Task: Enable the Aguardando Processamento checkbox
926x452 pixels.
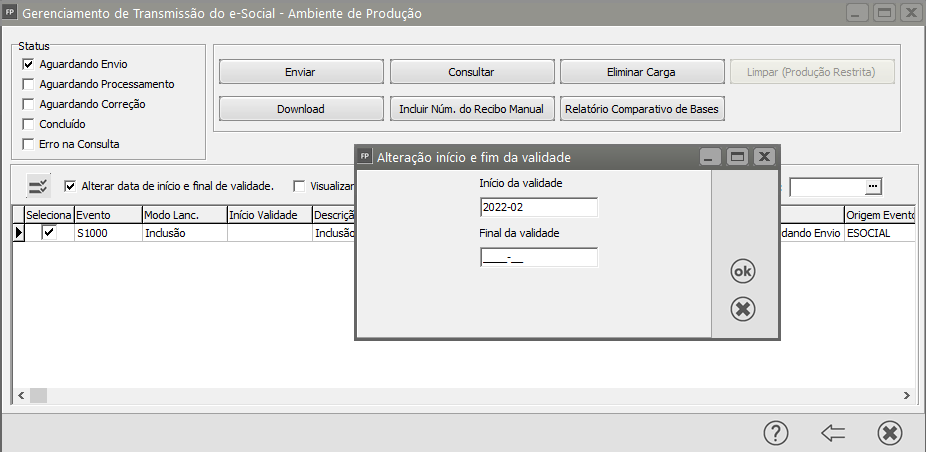Action: pos(29,84)
